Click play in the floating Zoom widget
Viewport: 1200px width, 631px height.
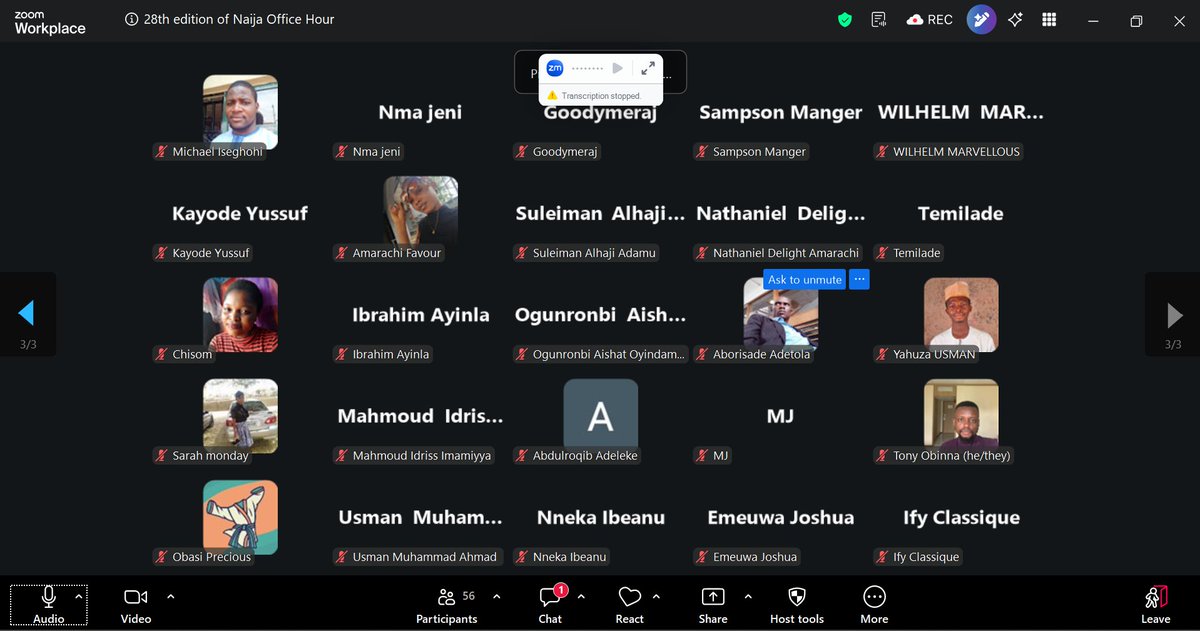[x=618, y=68]
